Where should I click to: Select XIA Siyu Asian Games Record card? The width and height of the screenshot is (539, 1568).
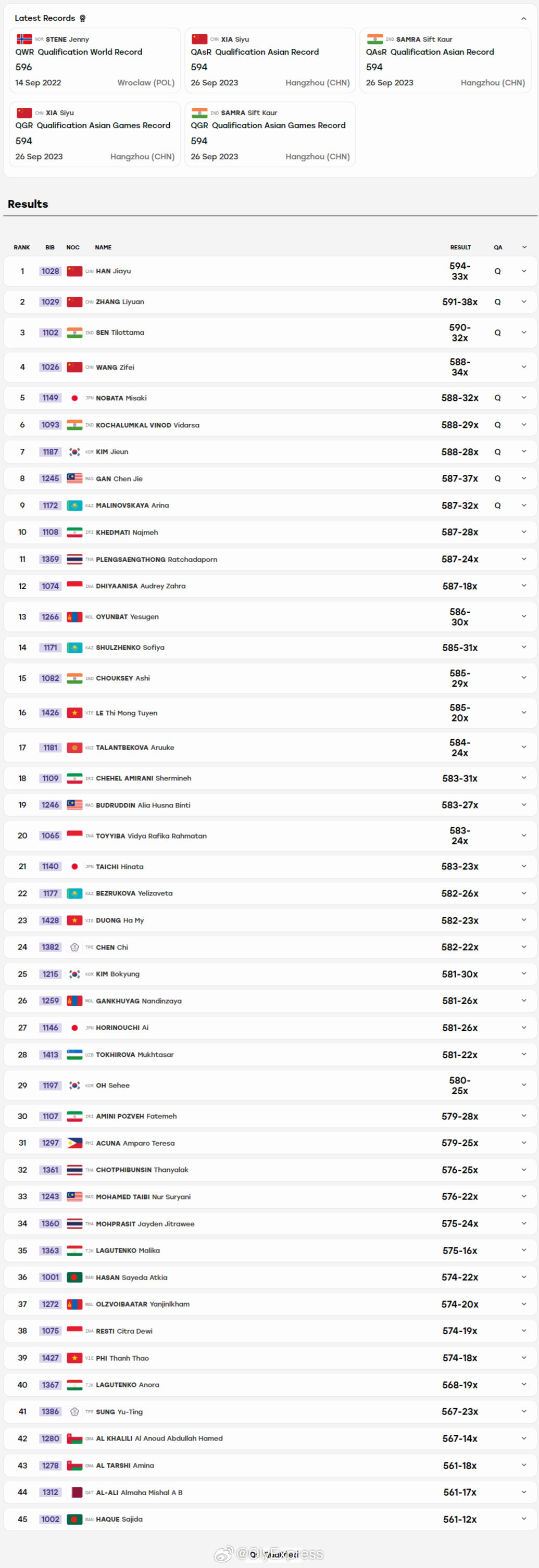pyautogui.click(x=95, y=134)
